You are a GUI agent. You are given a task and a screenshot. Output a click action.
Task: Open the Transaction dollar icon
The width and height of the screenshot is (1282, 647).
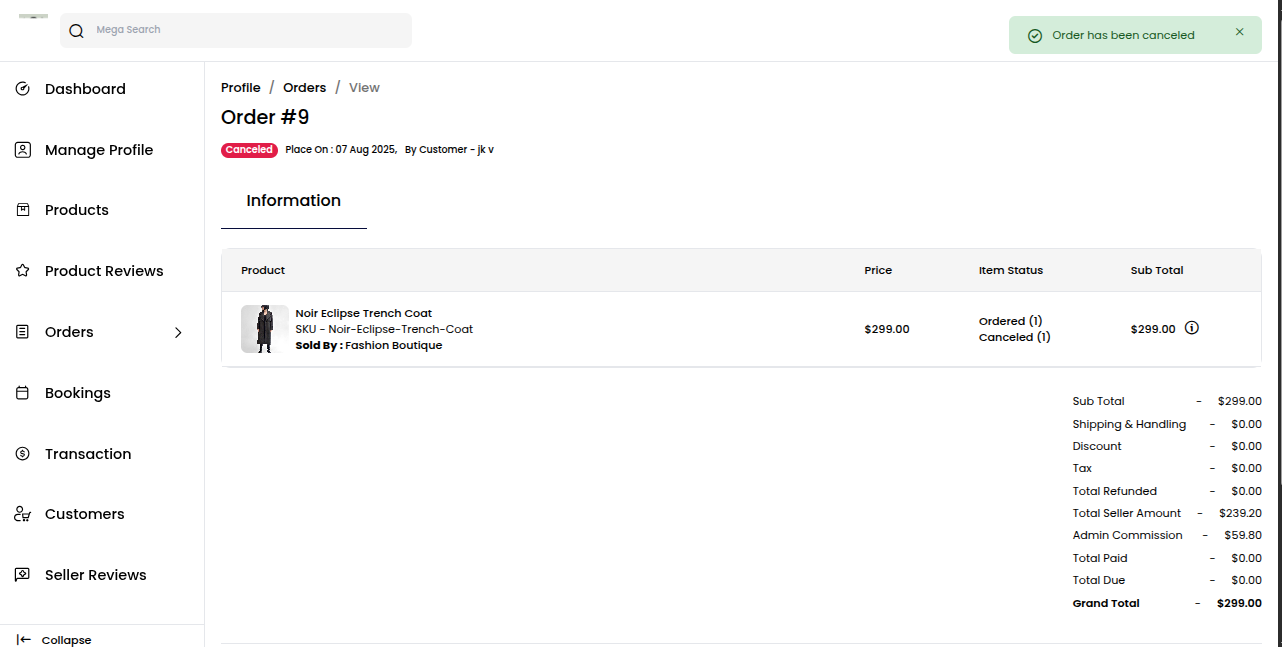[x=22, y=453]
